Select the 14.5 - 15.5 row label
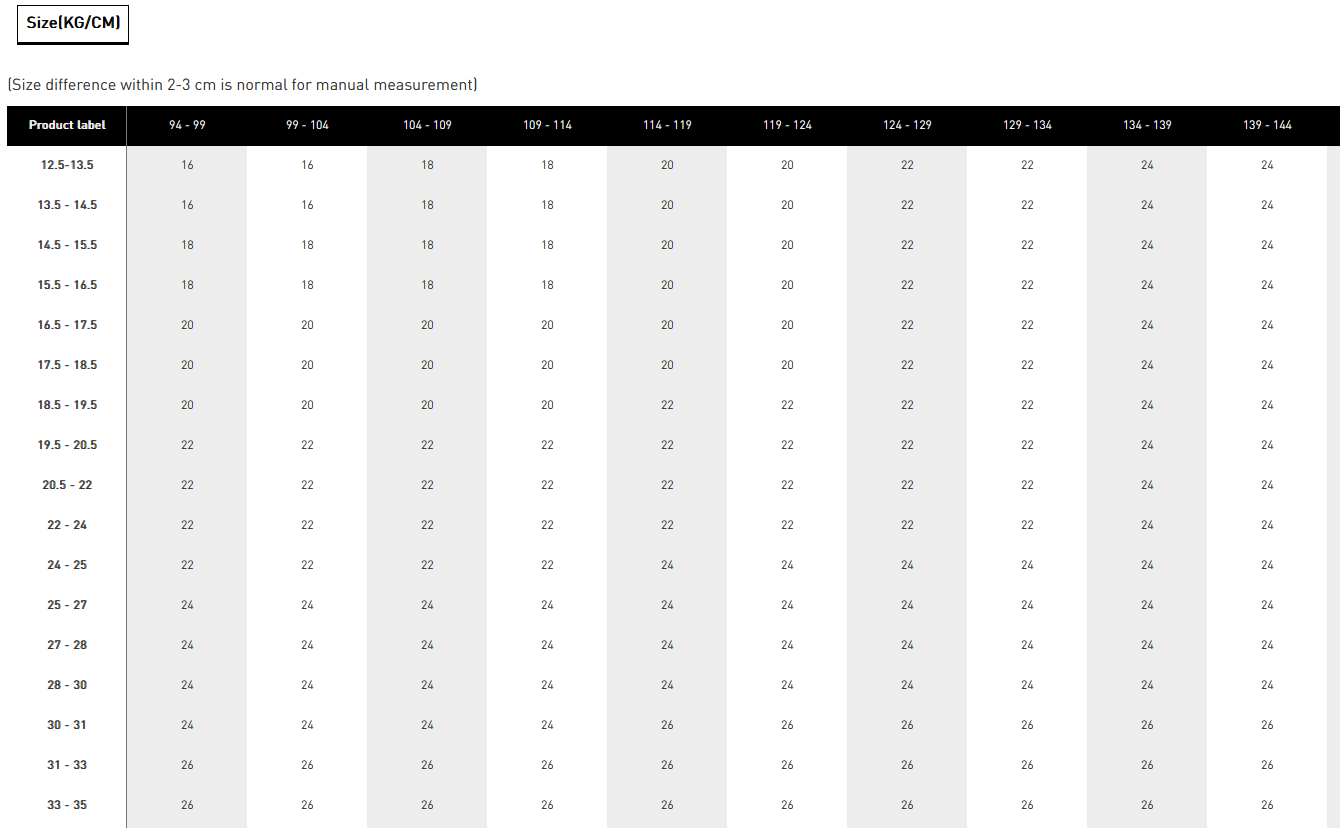Screen dimensions: 1343x828 tap(67, 245)
